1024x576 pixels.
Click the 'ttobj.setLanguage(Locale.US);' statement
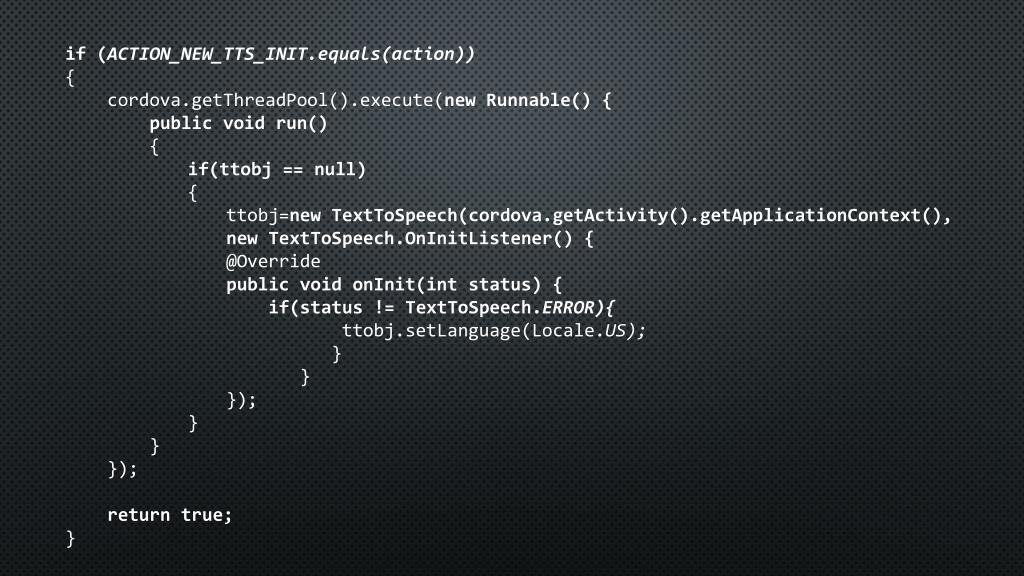click(x=494, y=331)
